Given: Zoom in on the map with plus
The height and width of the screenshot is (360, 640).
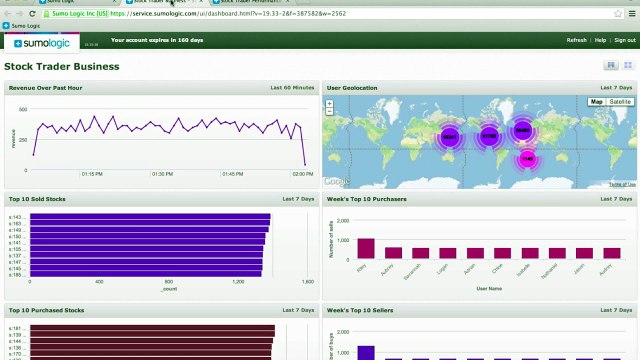Looking at the screenshot, I should 329,104.
